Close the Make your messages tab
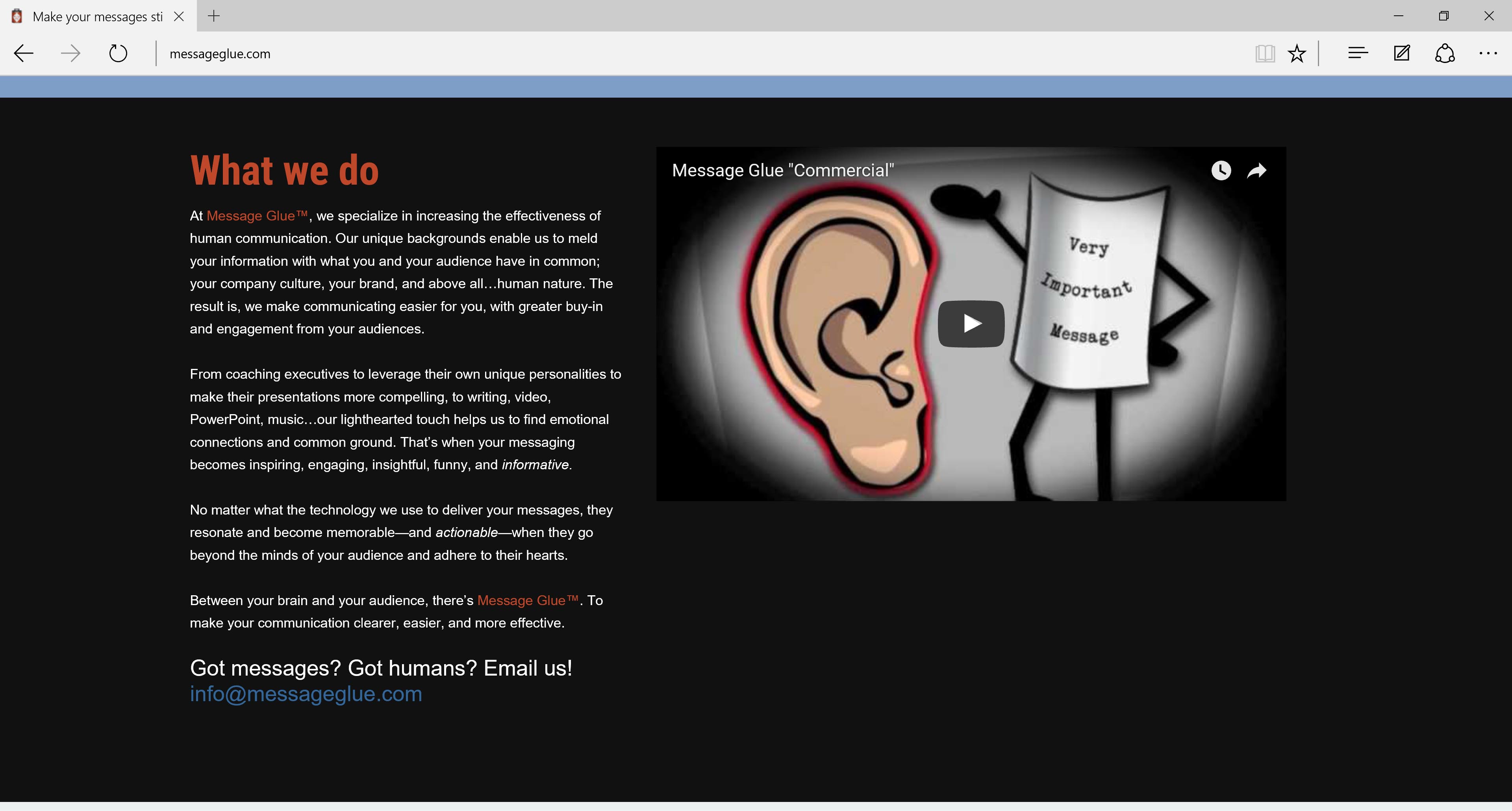Image resolution: width=1512 pixels, height=811 pixels. point(179,17)
